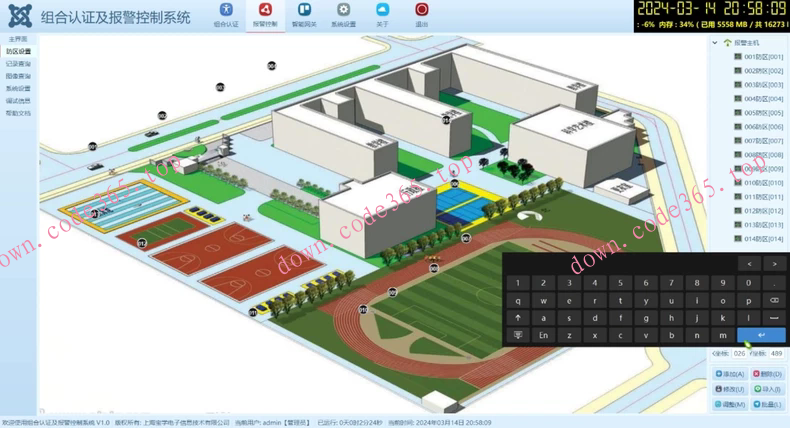790x428 pixels.
Task: Click the m key on virtual keyboard
Action: pyautogui.click(x=722, y=335)
